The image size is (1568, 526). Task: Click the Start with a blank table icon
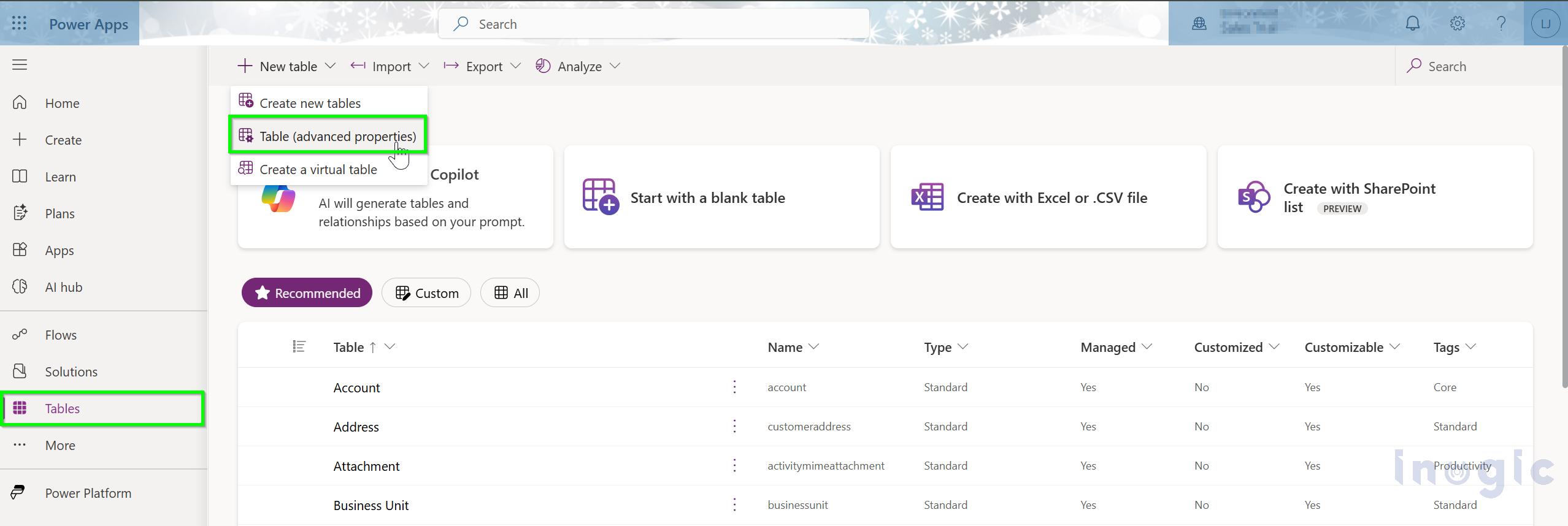point(600,197)
